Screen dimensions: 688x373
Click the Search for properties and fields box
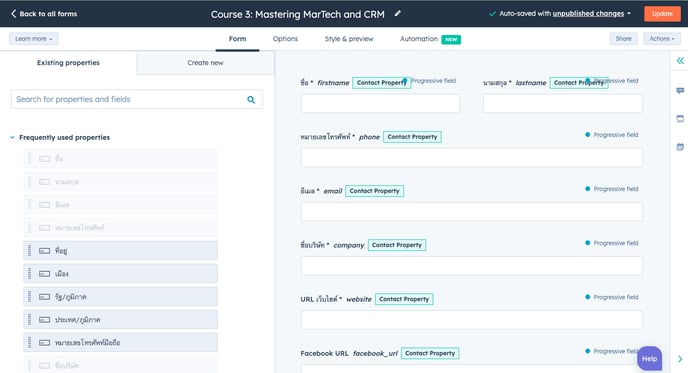click(136, 100)
